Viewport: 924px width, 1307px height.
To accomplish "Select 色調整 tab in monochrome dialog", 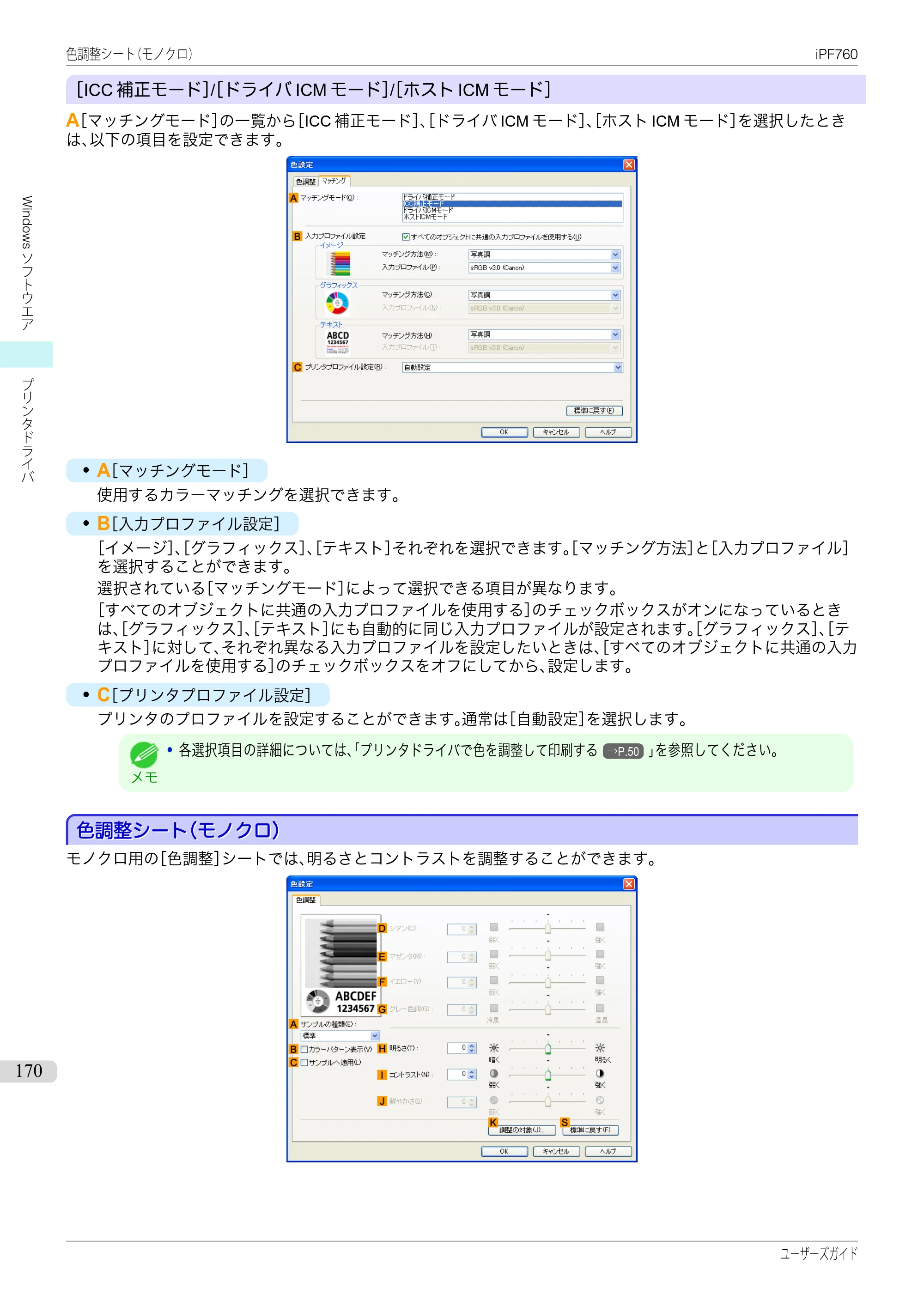I will click(306, 900).
